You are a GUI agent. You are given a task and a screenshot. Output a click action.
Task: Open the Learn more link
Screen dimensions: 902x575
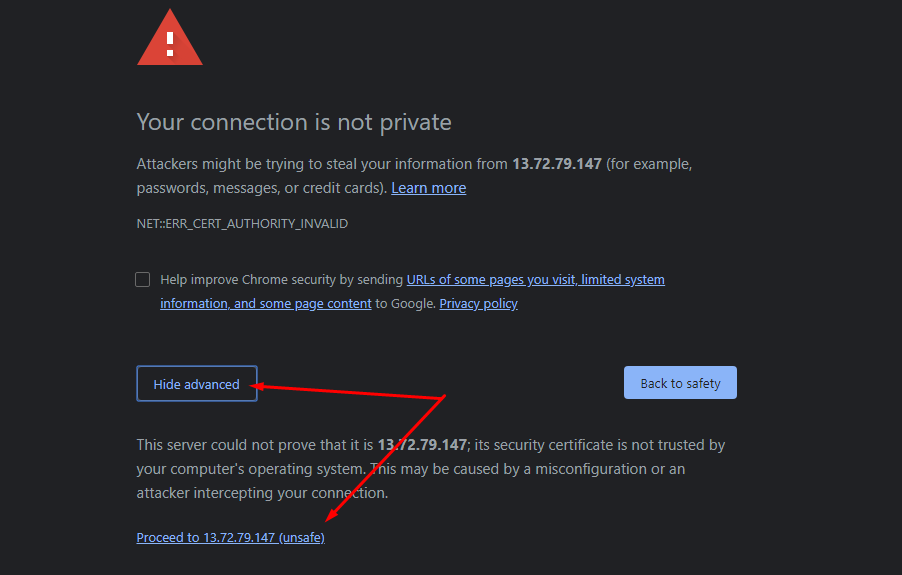428,188
